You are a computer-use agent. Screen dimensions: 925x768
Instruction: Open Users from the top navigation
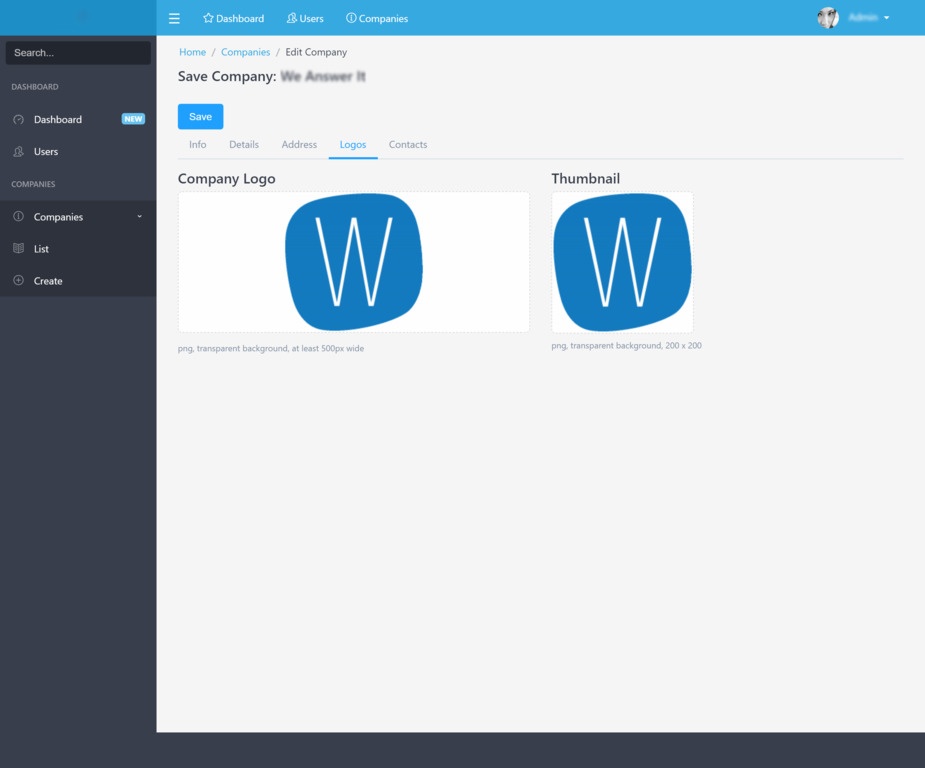pos(305,18)
